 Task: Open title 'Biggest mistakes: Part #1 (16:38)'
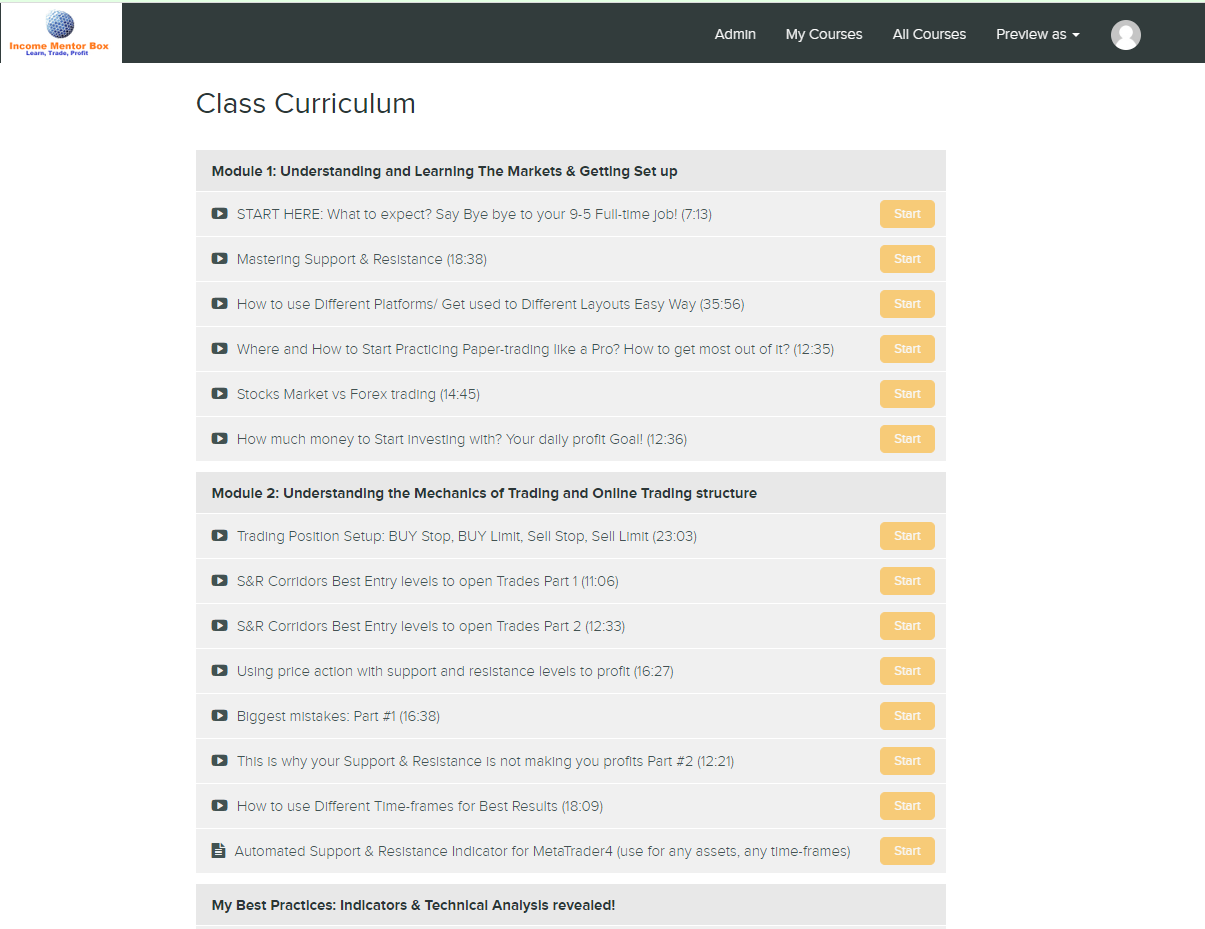click(x=338, y=716)
